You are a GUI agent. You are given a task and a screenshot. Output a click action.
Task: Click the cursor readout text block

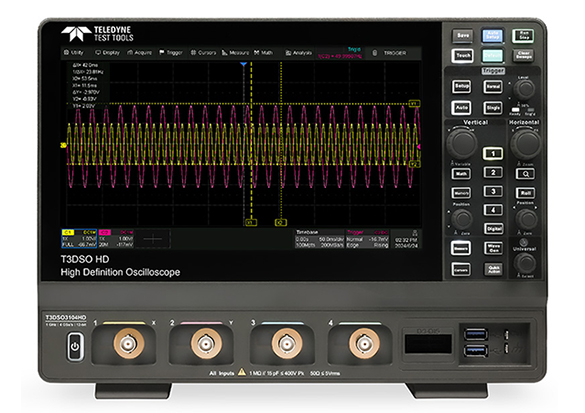pos(88,85)
